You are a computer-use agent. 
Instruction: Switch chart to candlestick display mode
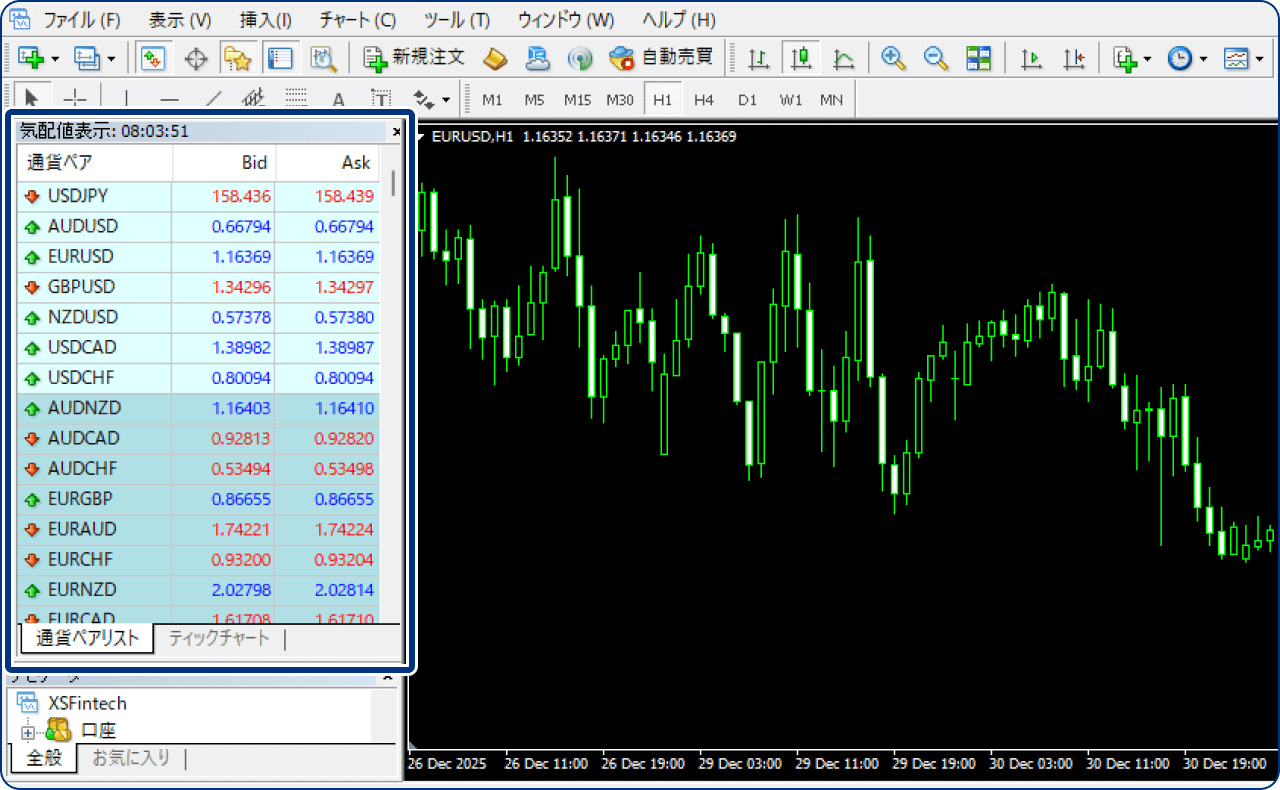coord(800,58)
